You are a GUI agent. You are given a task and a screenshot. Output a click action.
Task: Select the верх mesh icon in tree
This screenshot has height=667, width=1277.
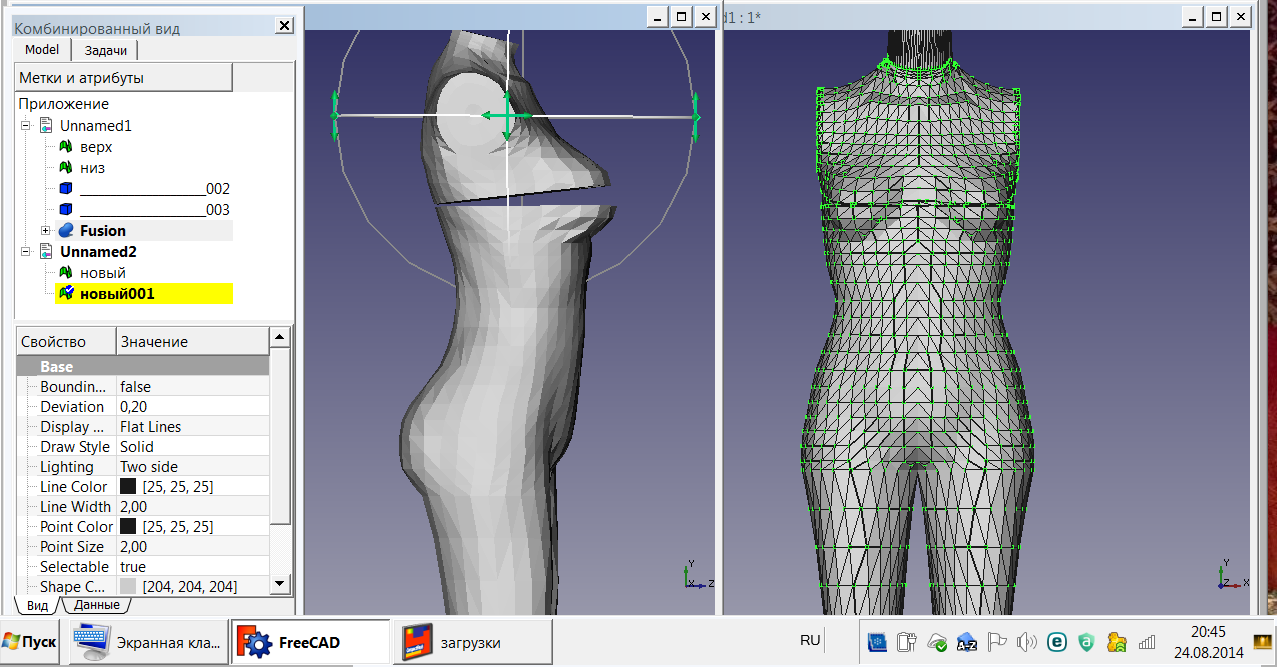point(67,147)
